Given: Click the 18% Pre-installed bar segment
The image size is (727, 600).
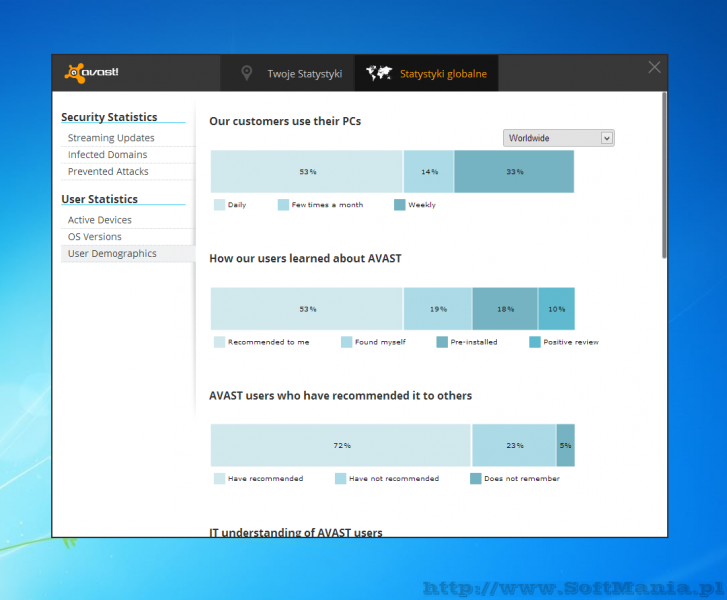Looking at the screenshot, I should tap(505, 308).
